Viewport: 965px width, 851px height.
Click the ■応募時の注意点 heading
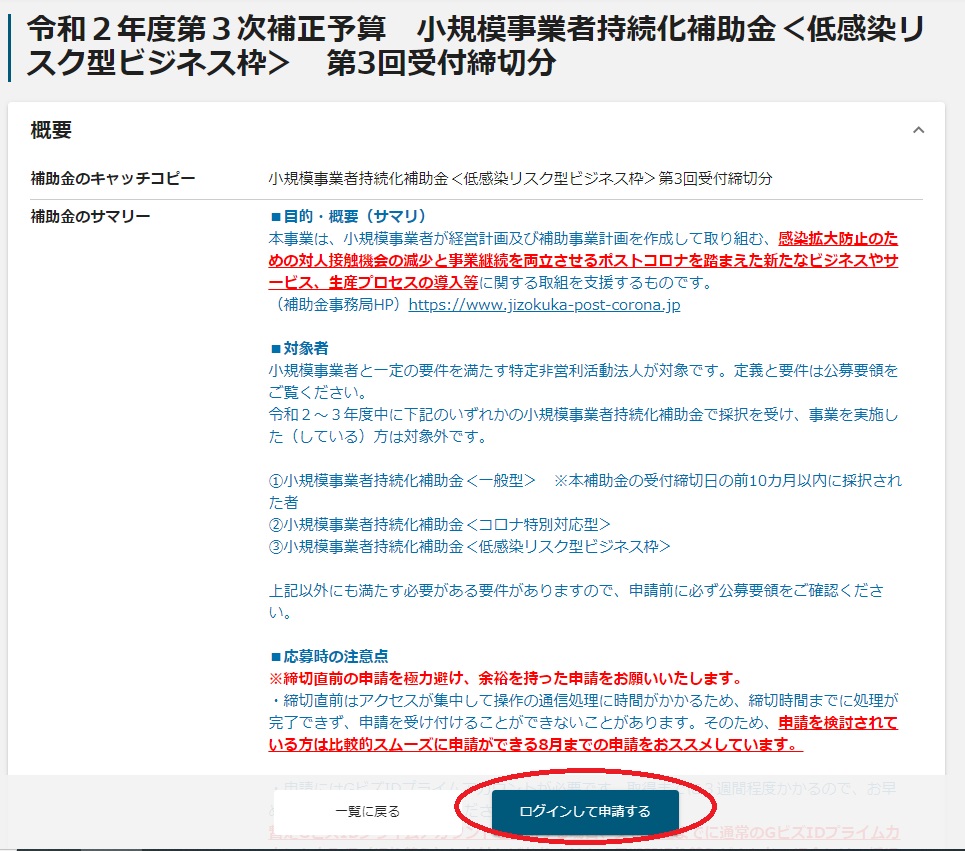(x=329, y=656)
